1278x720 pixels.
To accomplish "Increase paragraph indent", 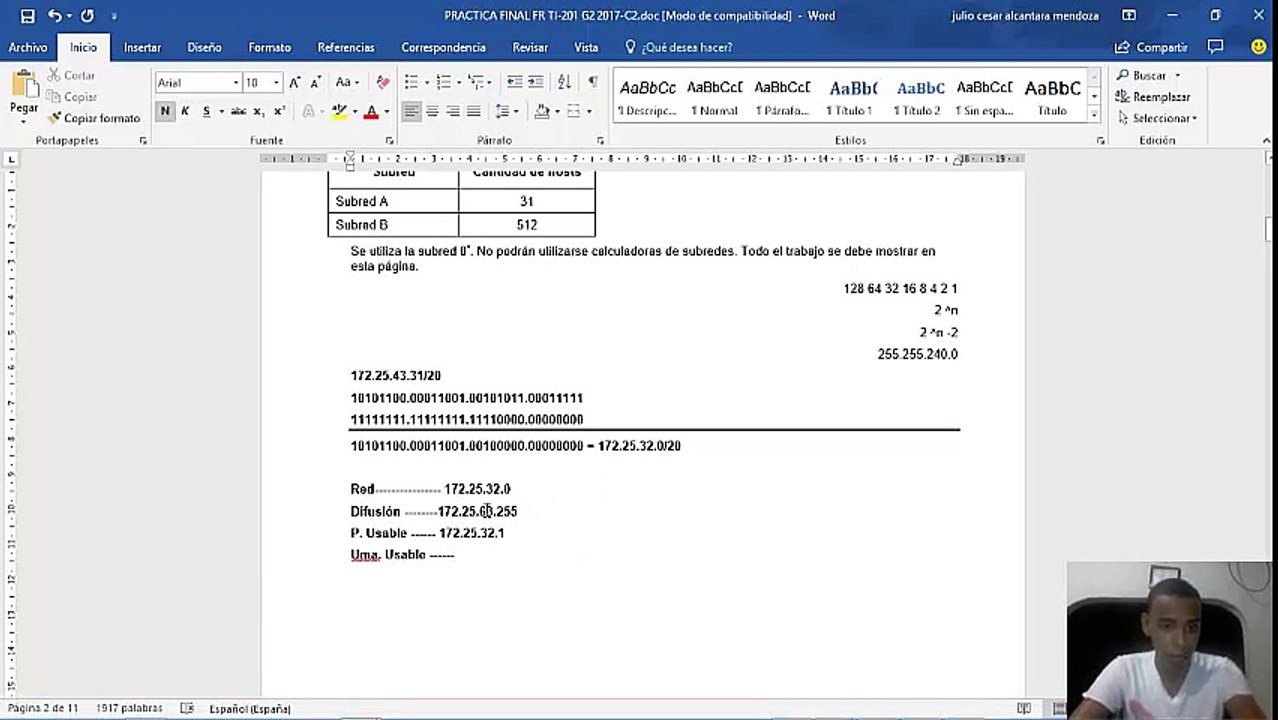I will (535, 82).
